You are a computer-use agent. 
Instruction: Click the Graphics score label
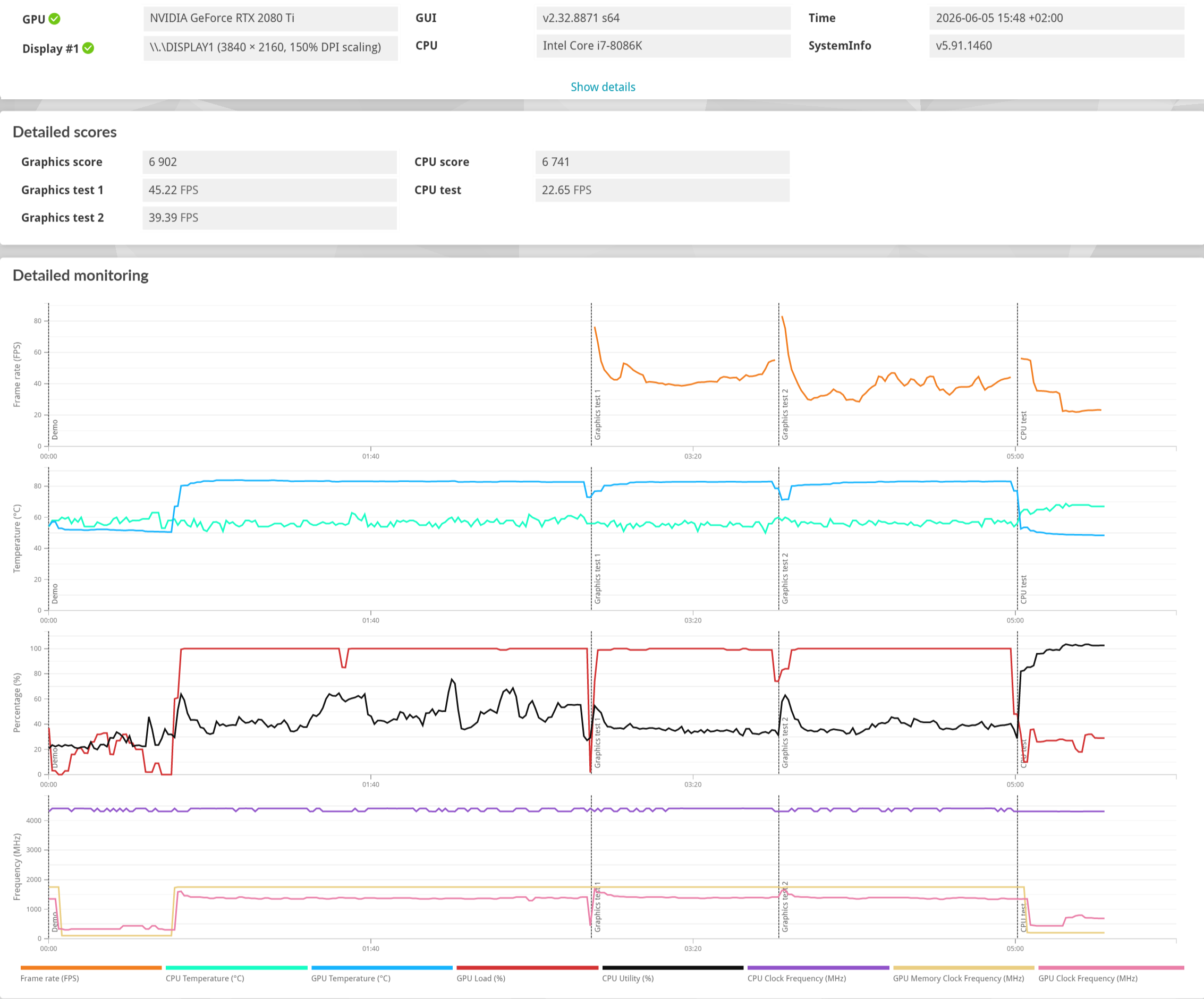pos(62,162)
